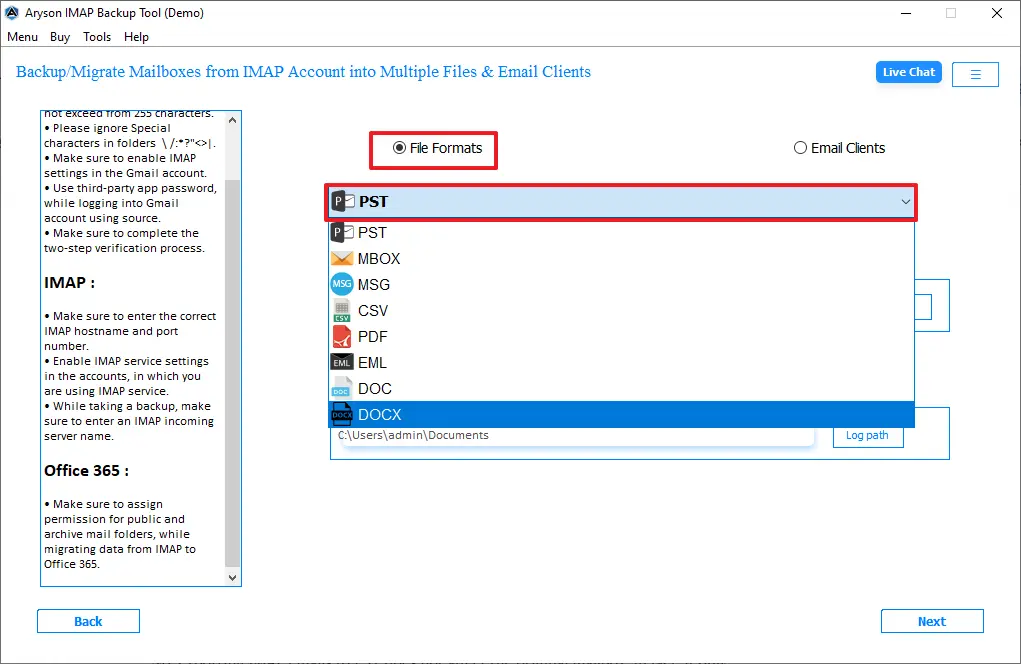Click the instructions panel scroll-up arrow

pyautogui.click(x=232, y=120)
